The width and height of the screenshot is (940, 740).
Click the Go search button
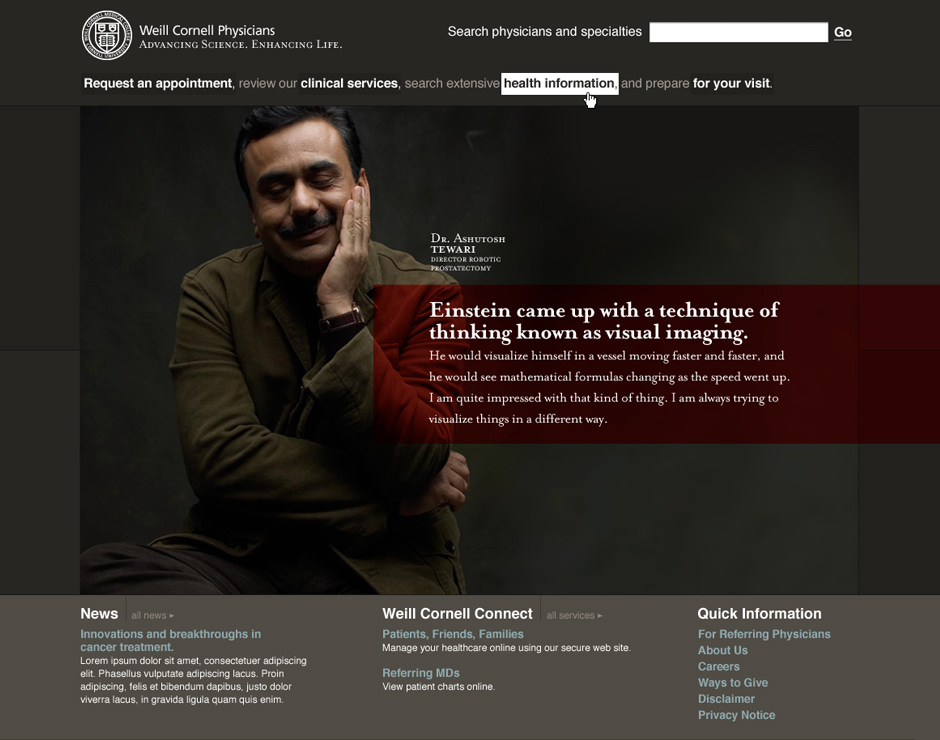[x=842, y=32]
